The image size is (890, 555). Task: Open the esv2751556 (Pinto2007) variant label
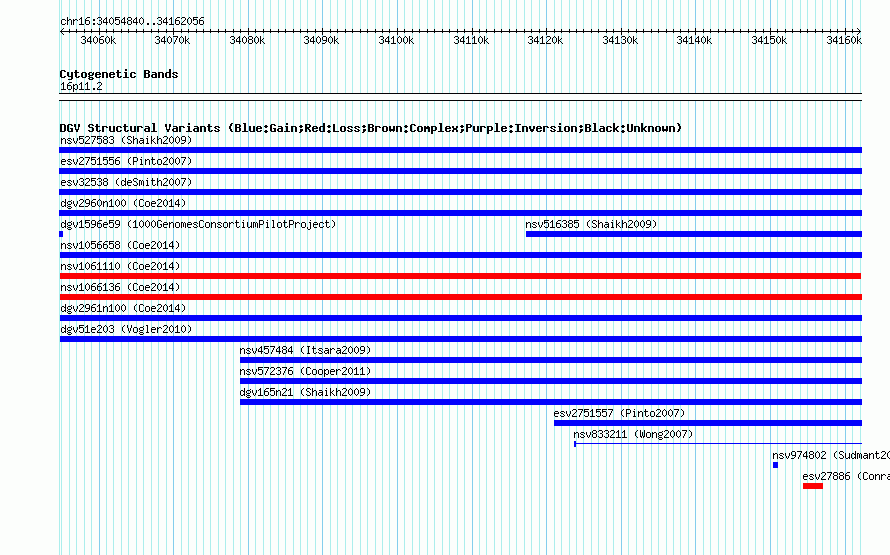(x=126, y=161)
